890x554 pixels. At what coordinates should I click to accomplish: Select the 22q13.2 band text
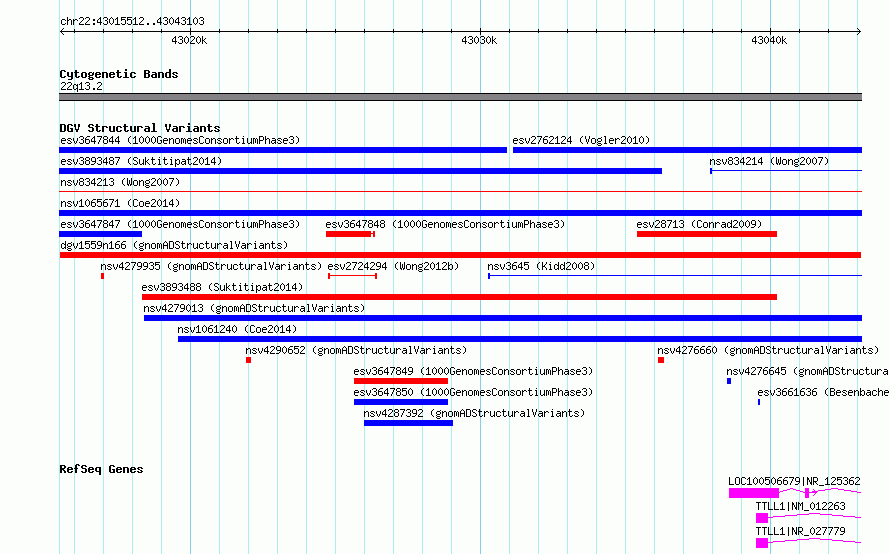[81, 86]
